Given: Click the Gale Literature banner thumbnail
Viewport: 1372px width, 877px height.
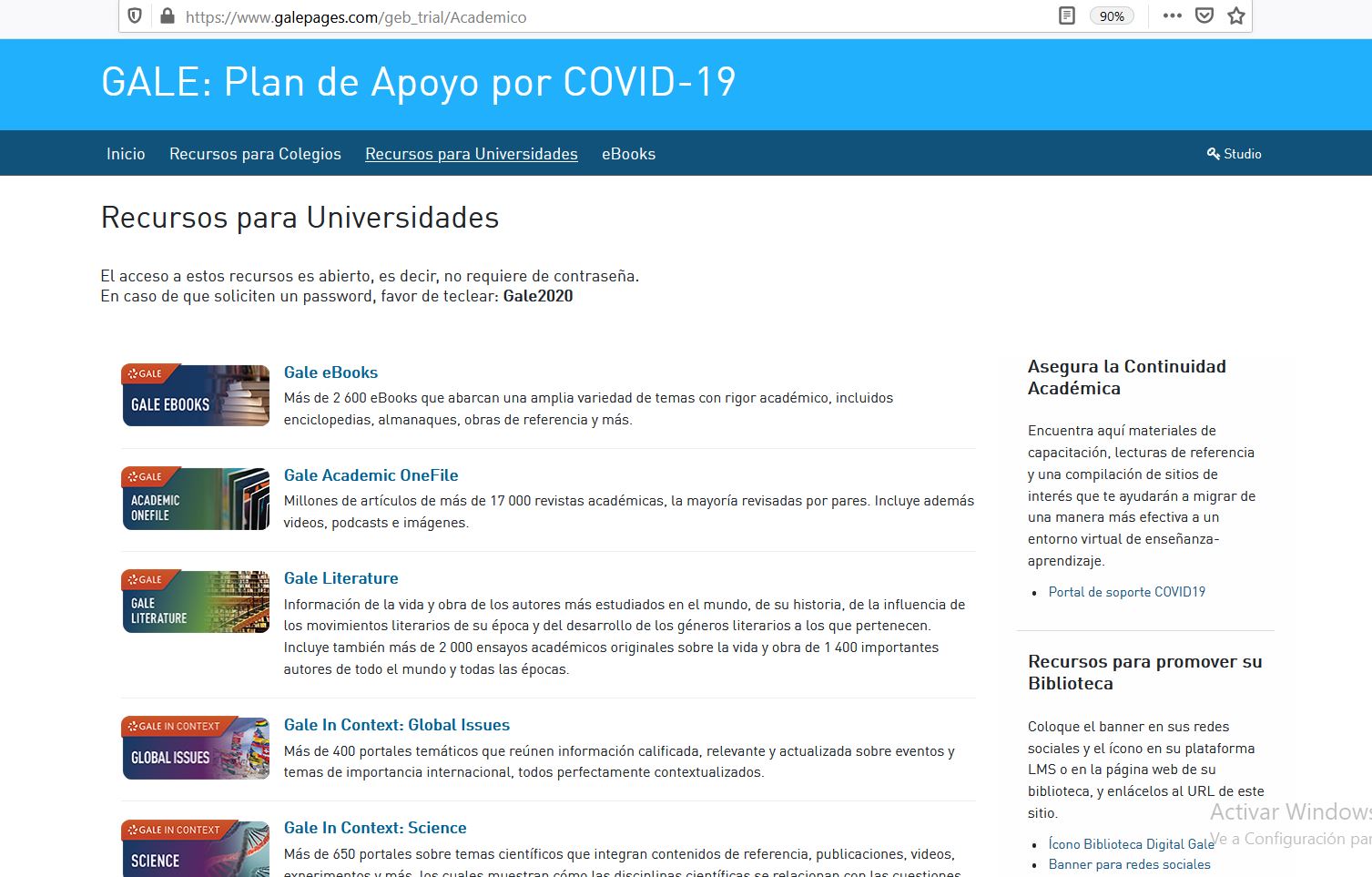Looking at the screenshot, I should click(196, 601).
